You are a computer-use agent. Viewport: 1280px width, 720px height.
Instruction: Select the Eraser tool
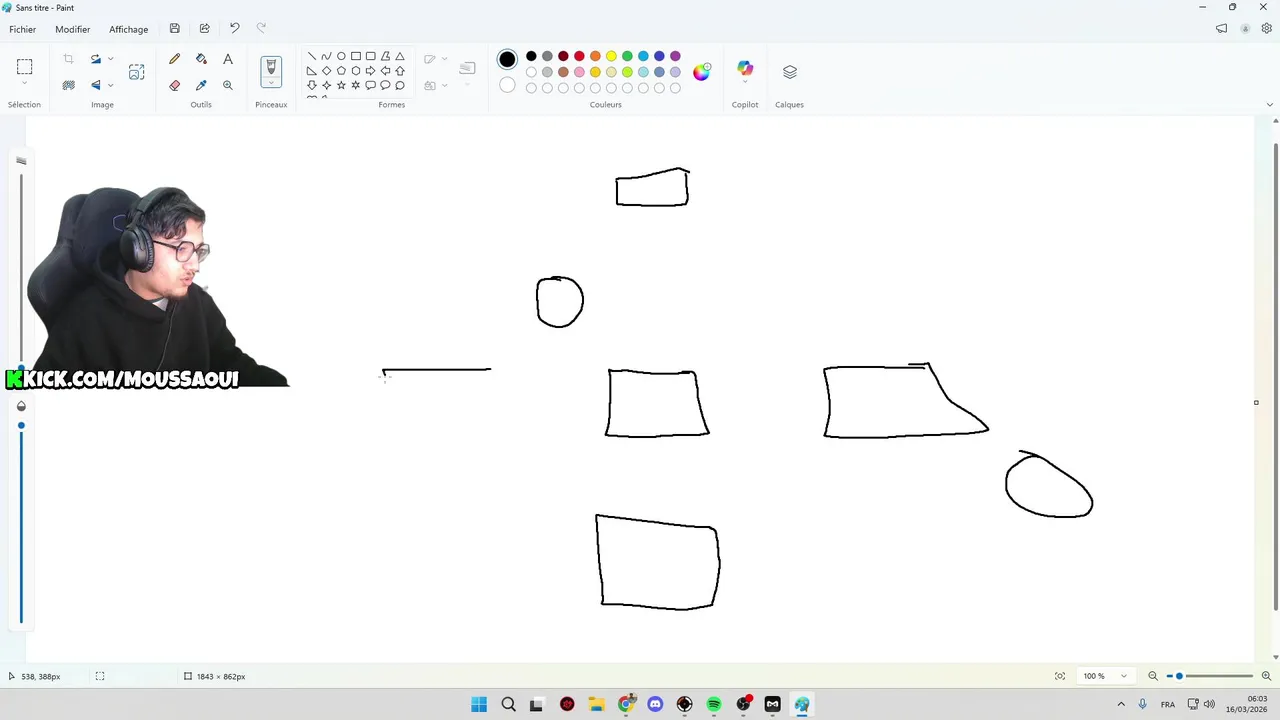(x=175, y=85)
